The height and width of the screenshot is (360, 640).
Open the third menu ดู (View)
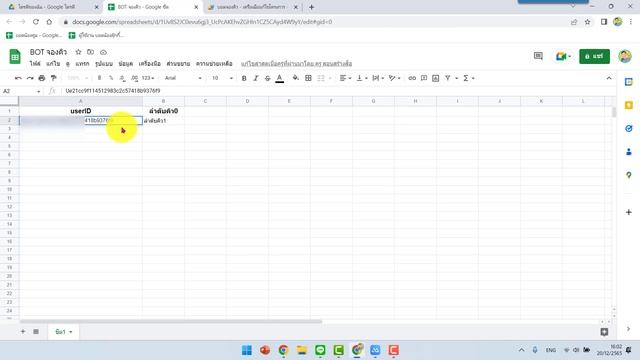click(68, 64)
